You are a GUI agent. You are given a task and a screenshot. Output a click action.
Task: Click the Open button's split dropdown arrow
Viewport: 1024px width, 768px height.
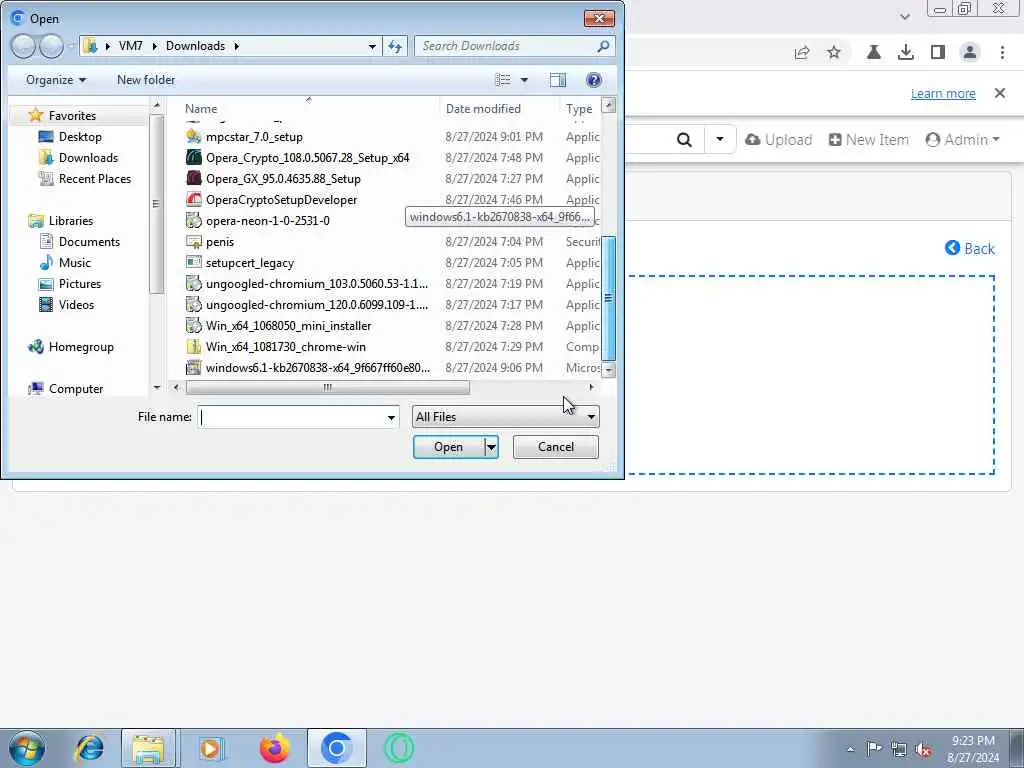point(491,447)
